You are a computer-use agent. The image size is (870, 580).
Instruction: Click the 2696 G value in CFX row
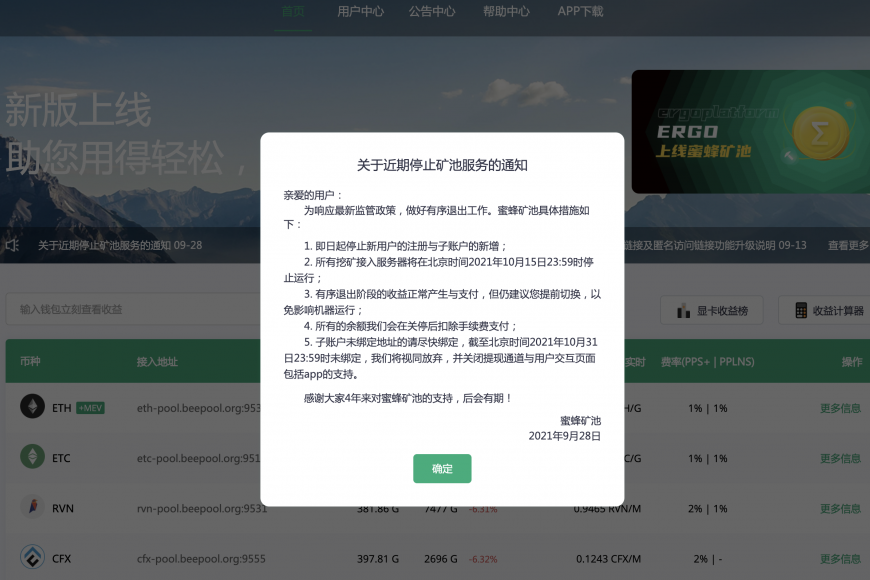(x=441, y=559)
